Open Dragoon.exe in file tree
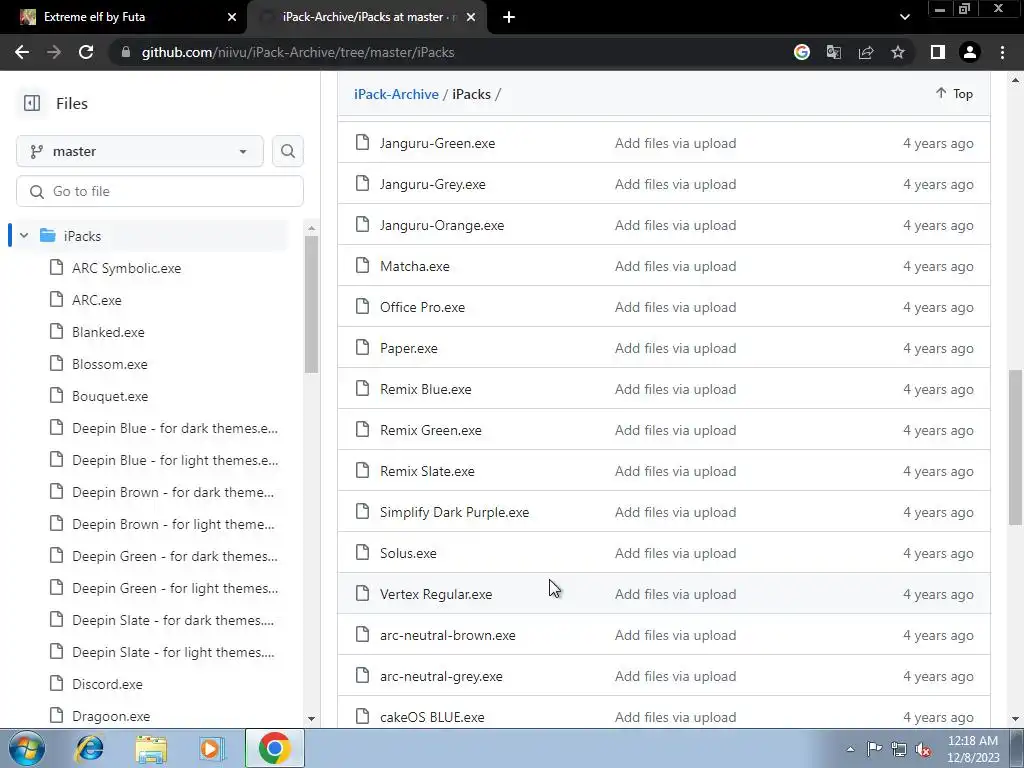This screenshot has width=1024, height=768. [111, 716]
